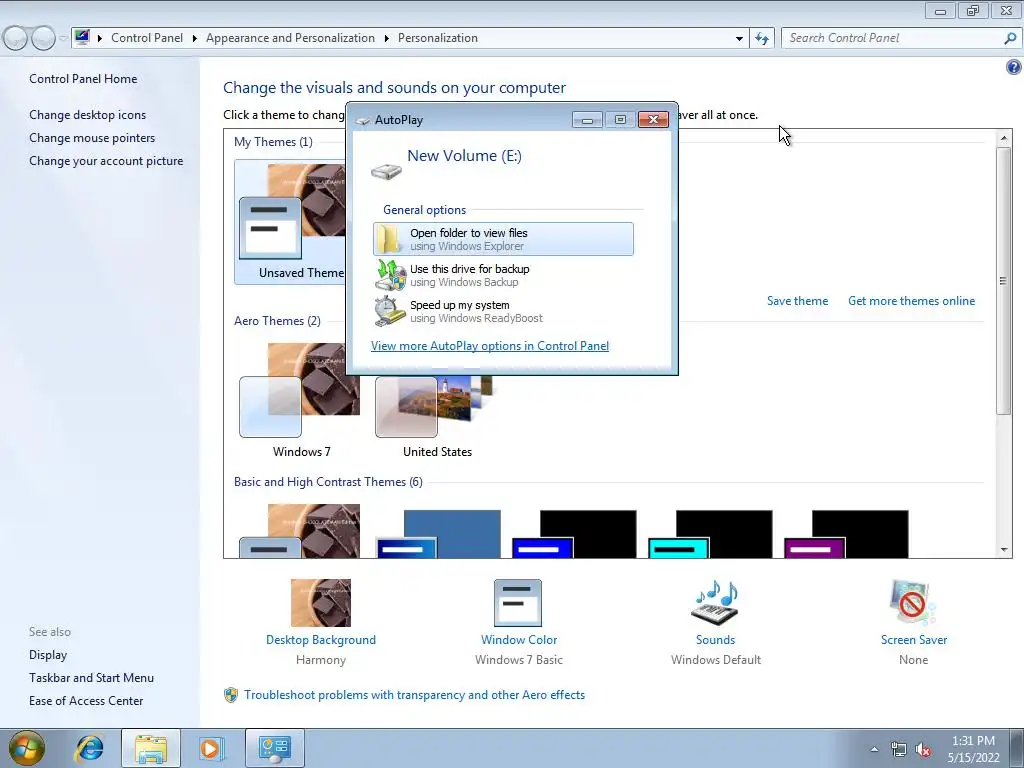Open Change desktop icons
Image resolution: width=1024 pixels, height=768 pixels.
88,115
